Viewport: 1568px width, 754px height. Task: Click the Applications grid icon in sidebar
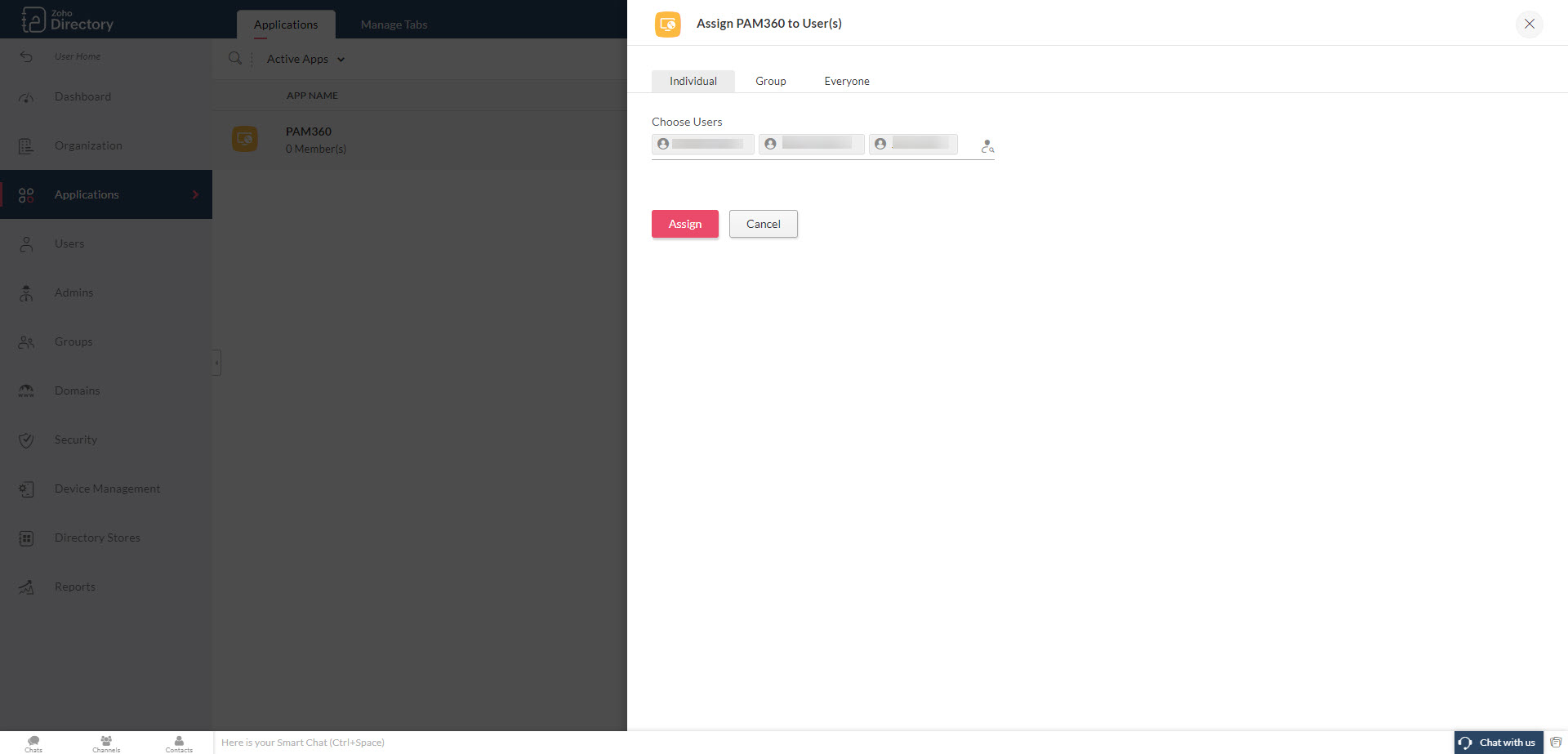coord(26,195)
